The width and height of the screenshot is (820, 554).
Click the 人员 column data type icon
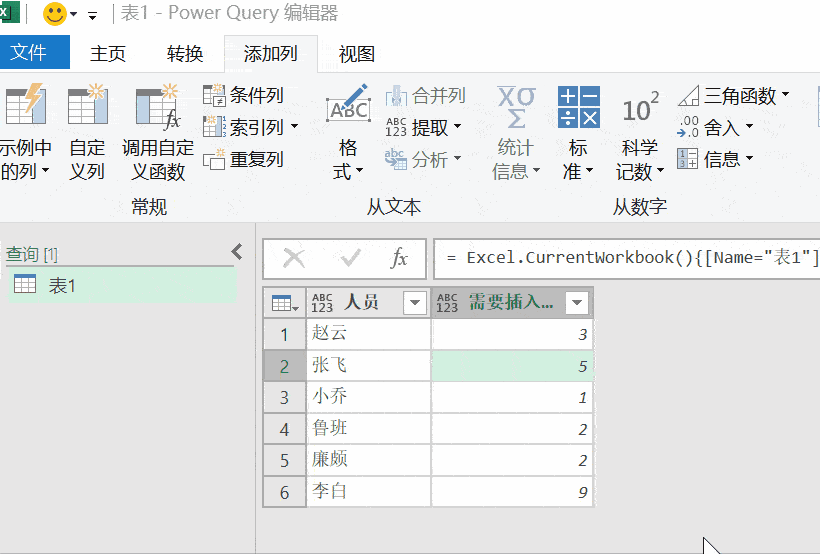point(322,303)
